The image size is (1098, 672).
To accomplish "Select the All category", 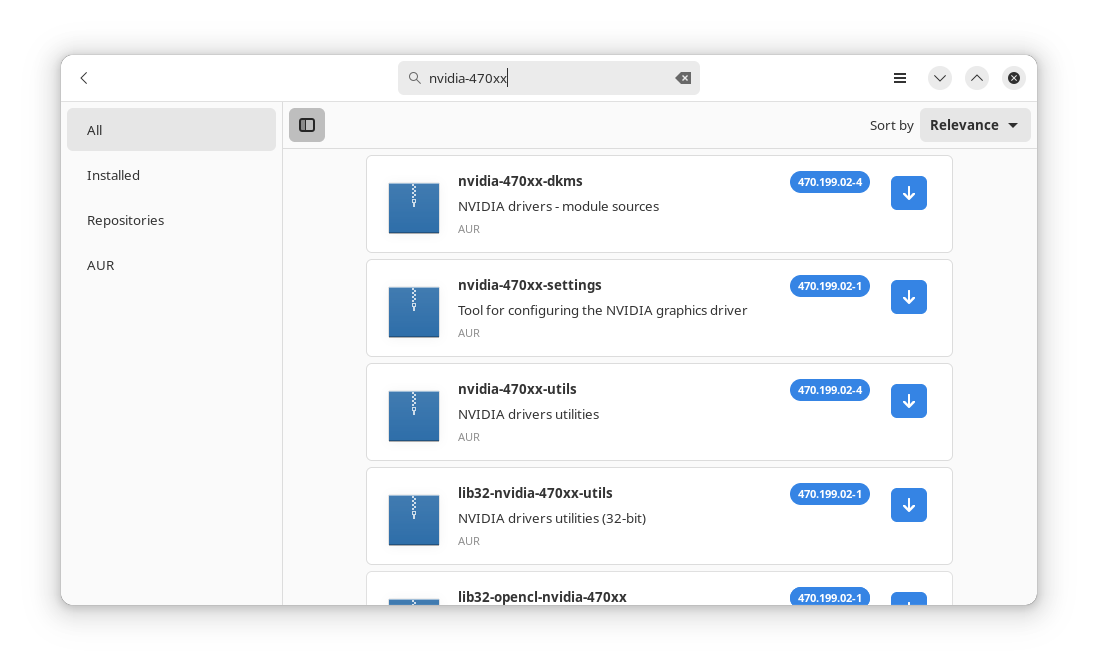I will 172,130.
